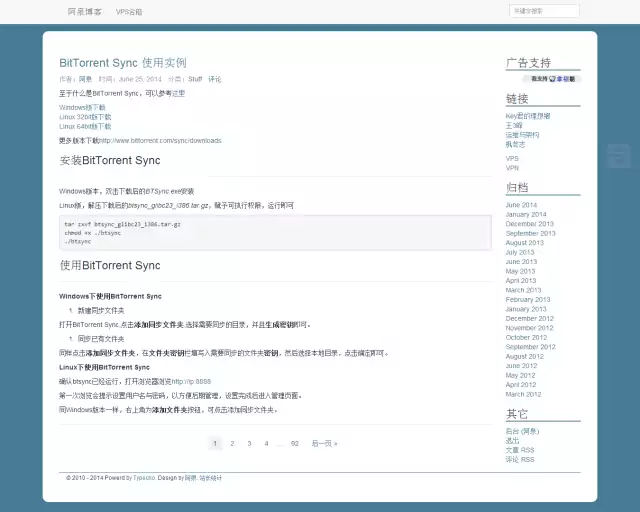Jump to page 92 in pagination
The image size is (640, 512).
(x=294, y=443)
